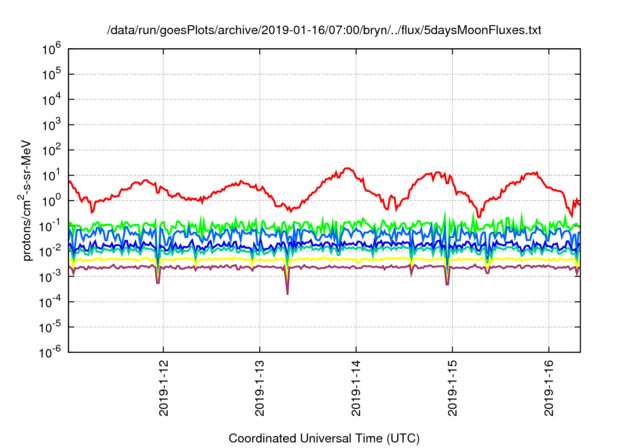
Task: Click the 10^-4 y-axis tick label
Action: (50, 302)
